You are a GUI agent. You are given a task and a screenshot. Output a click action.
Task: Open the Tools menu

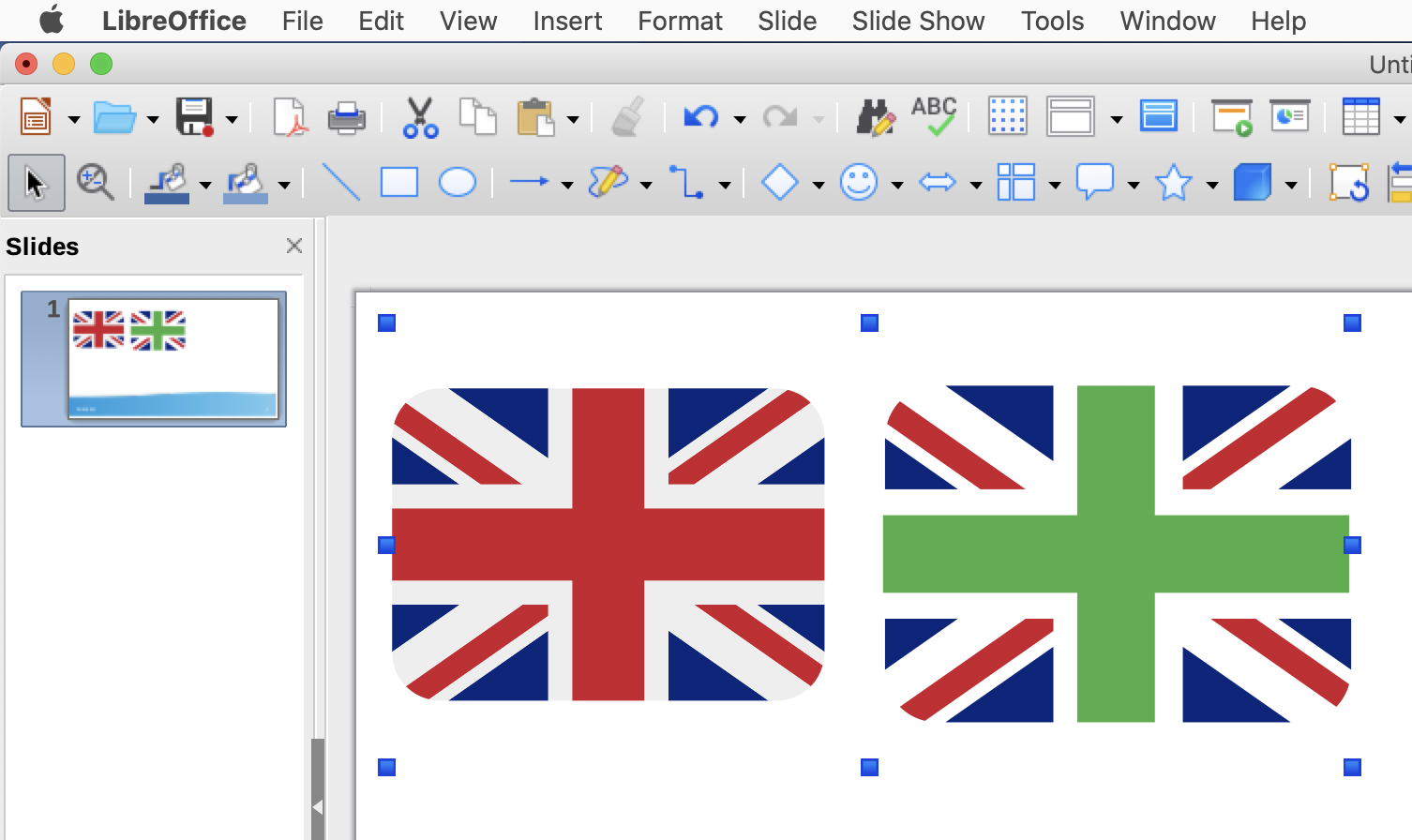click(x=1053, y=21)
